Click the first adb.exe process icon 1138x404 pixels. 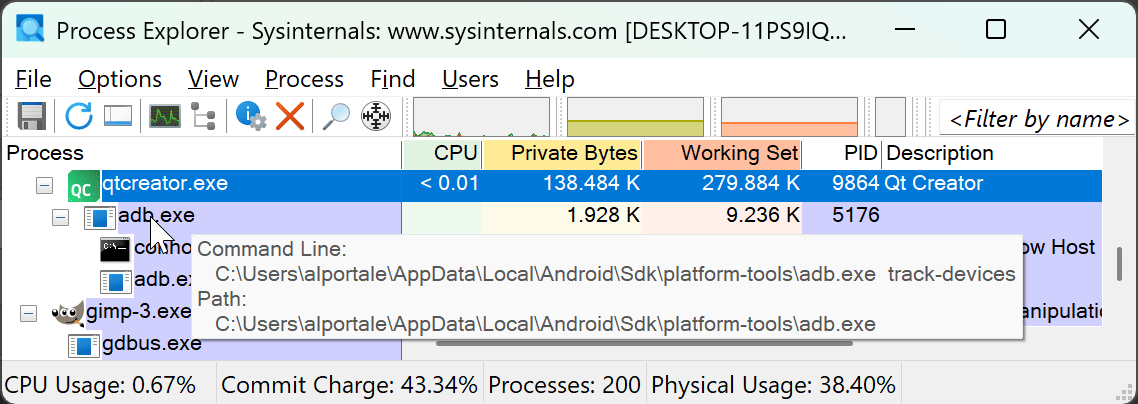pyautogui.click(x=99, y=218)
